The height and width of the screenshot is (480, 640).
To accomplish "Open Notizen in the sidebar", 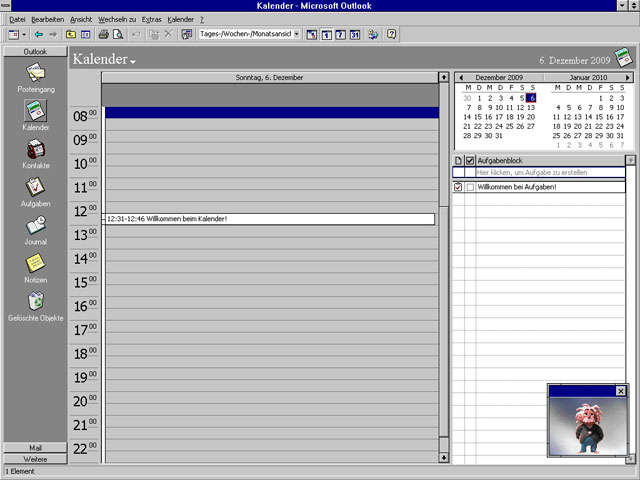I will pyautogui.click(x=35, y=266).
